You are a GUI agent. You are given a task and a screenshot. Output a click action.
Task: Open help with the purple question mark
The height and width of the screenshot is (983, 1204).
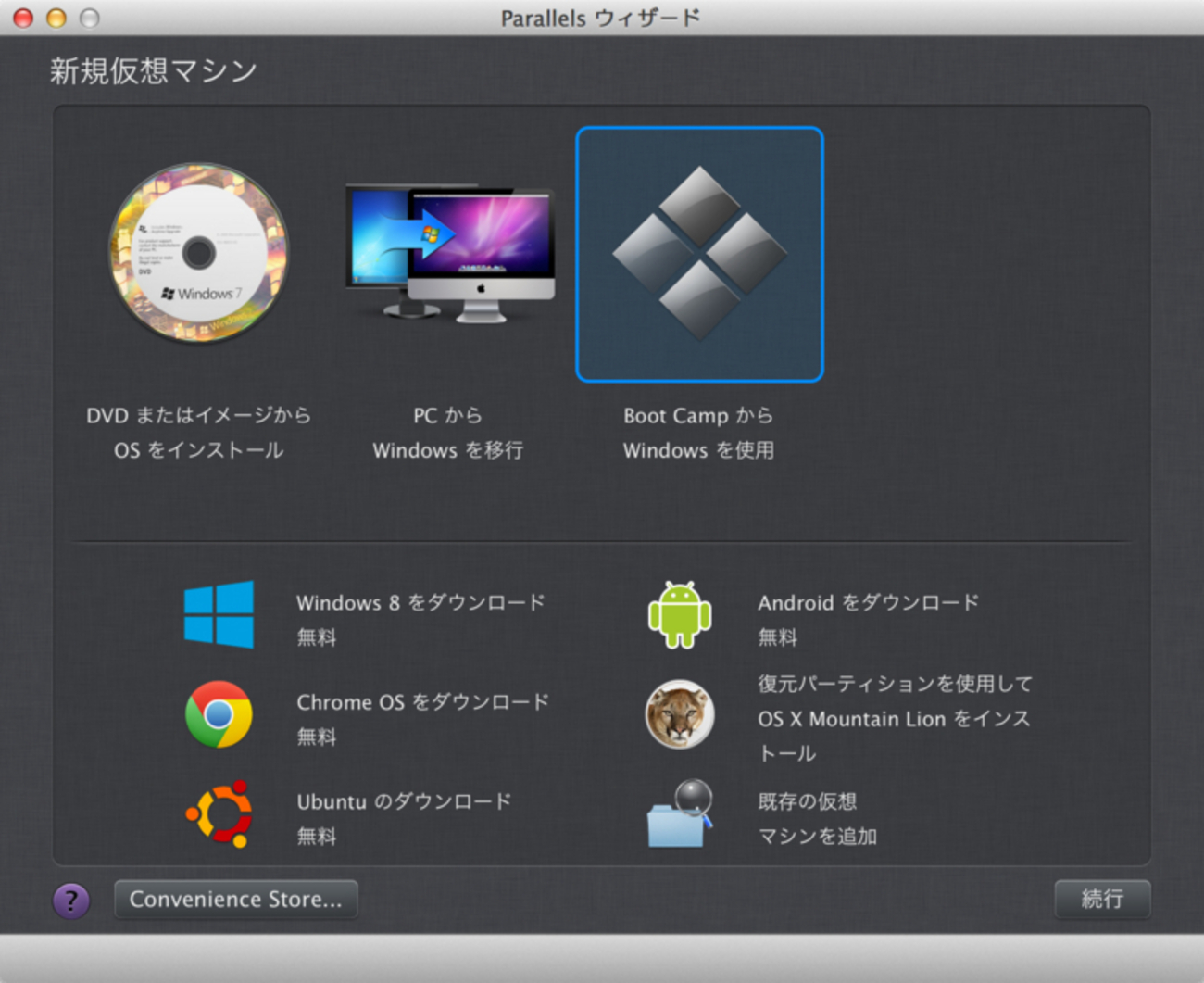71,900
